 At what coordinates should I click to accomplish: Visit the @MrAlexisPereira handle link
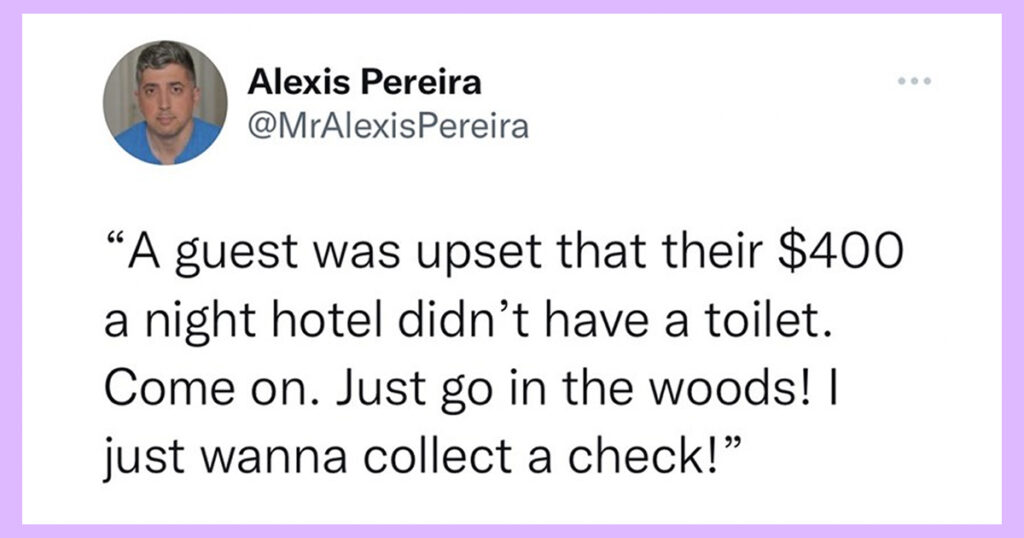(x=389, y=126)
